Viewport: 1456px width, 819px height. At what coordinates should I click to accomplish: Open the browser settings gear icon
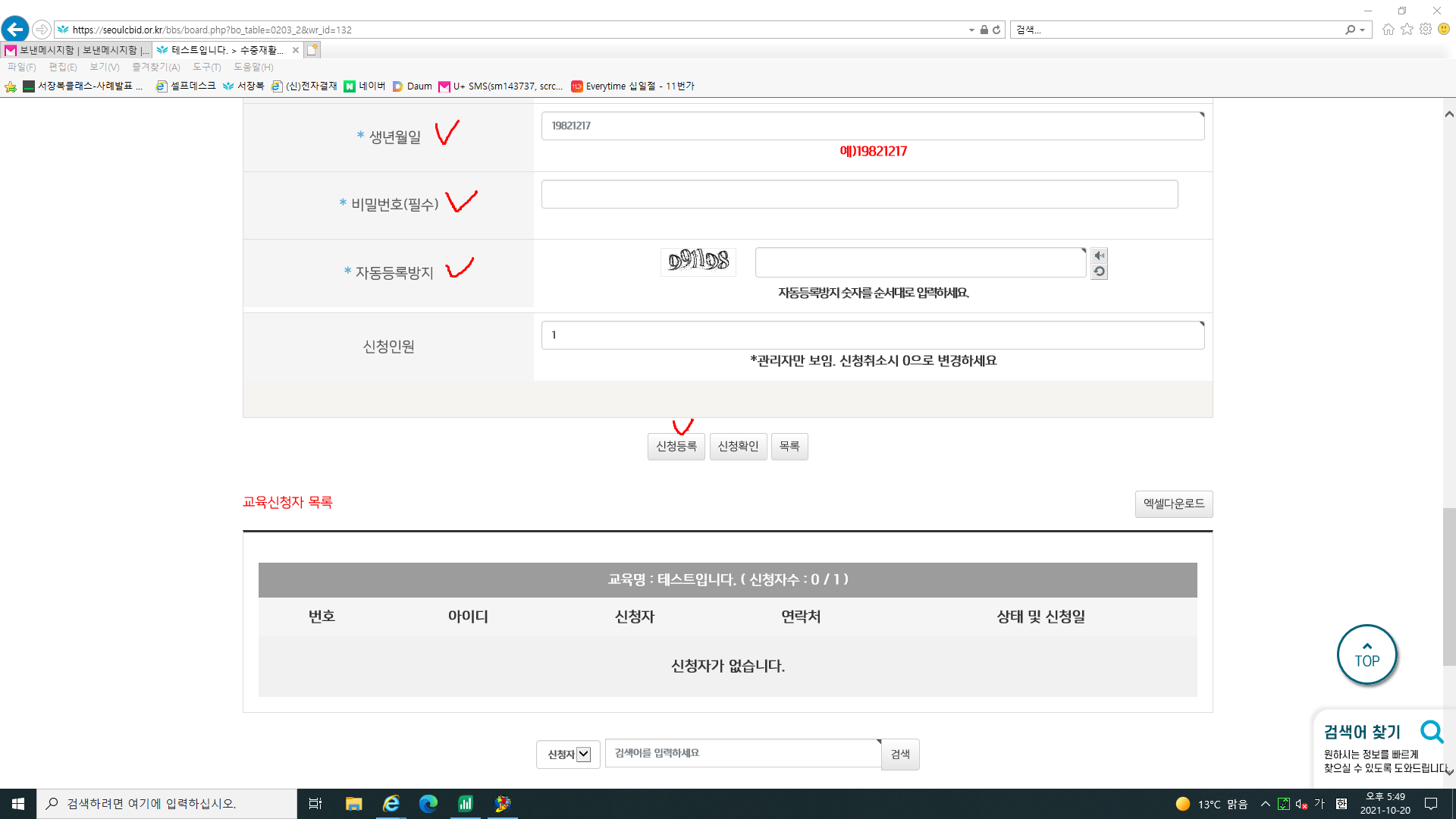[1426, 30]
